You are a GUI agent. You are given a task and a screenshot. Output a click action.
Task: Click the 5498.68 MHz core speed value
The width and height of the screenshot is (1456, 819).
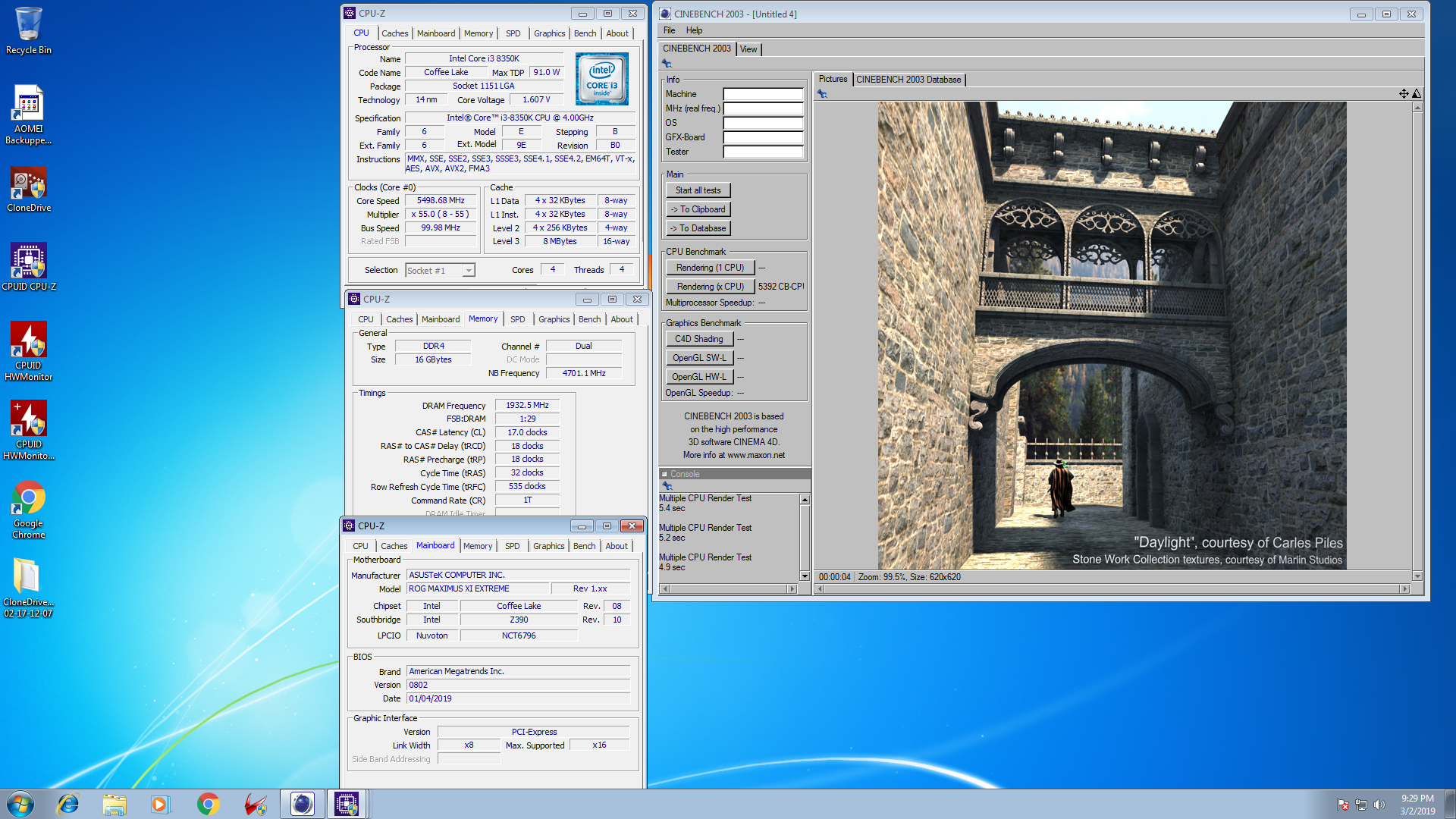pos(441,201)
